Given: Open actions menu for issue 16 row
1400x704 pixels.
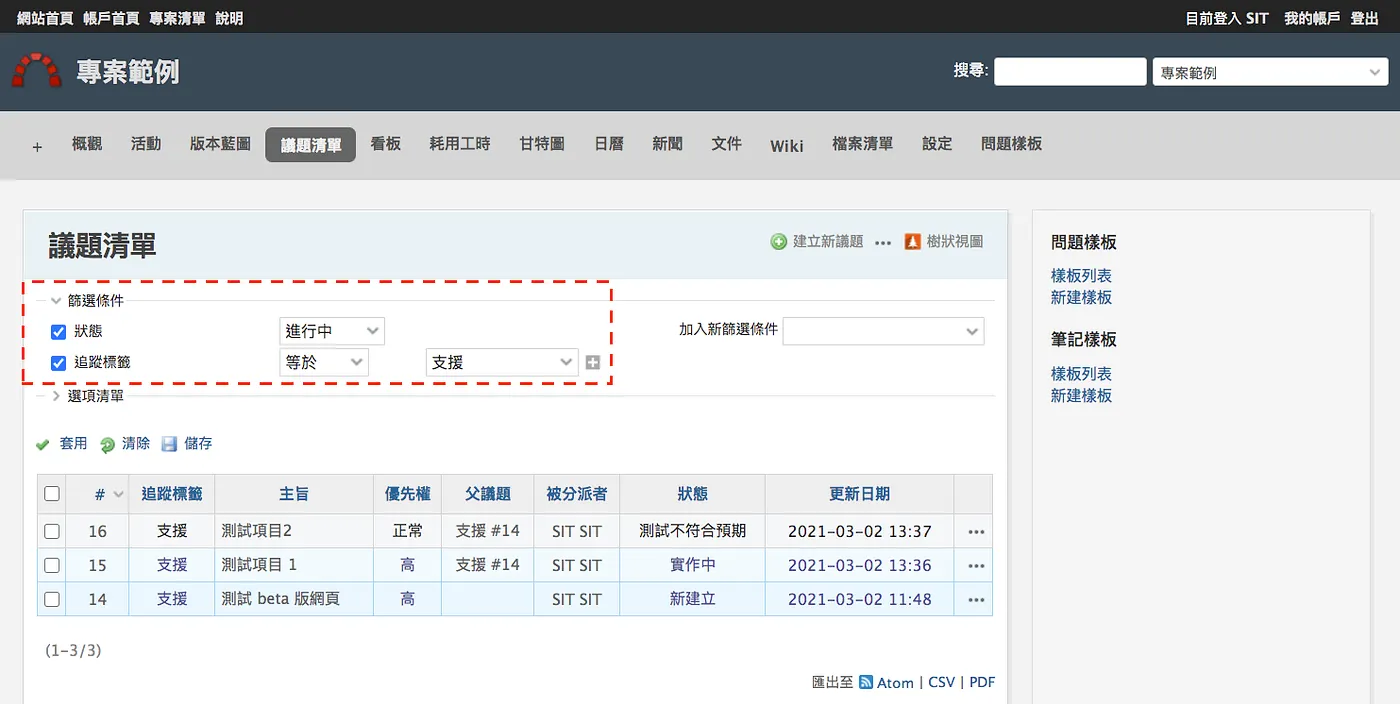Looking at the screenshot, I should [x=977, y=532].
